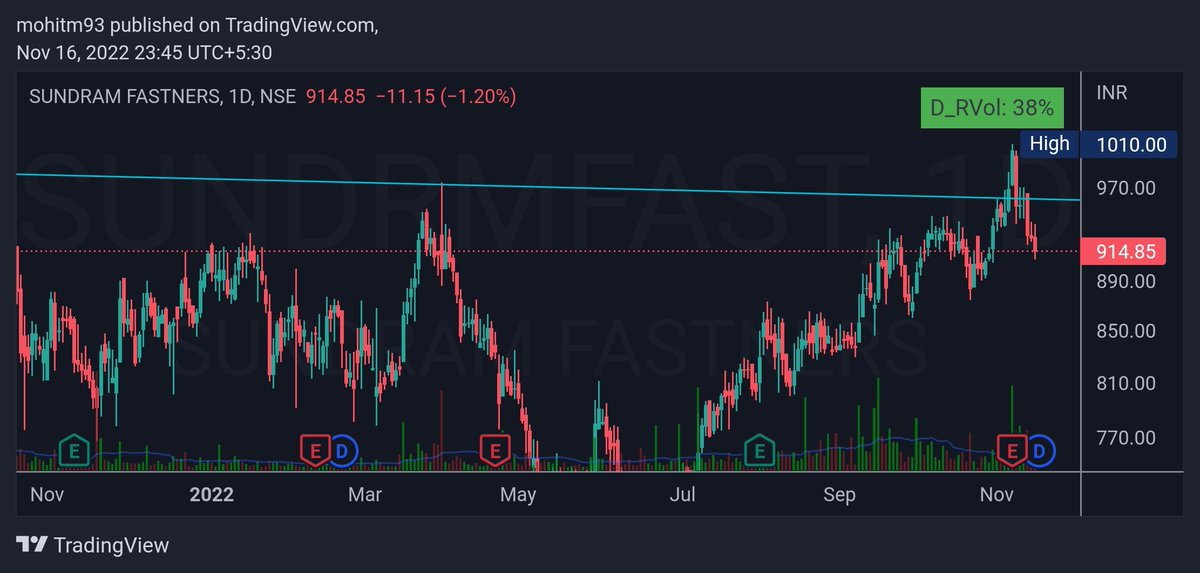
Task: Click the Nov label after Sep on time axis
Action: (x=997, y=495)
